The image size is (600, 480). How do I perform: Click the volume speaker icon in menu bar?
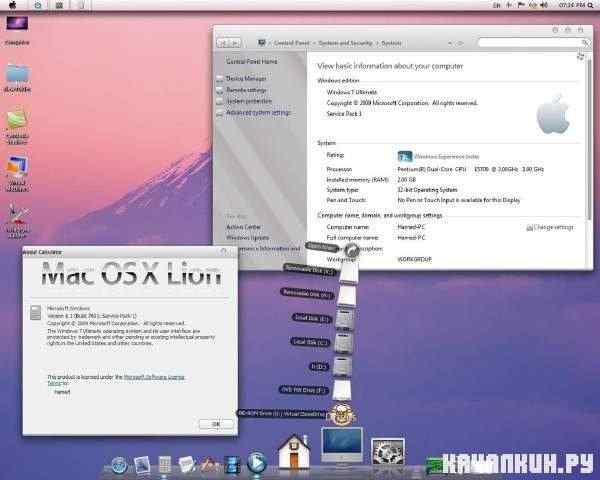tap(544, 5)
